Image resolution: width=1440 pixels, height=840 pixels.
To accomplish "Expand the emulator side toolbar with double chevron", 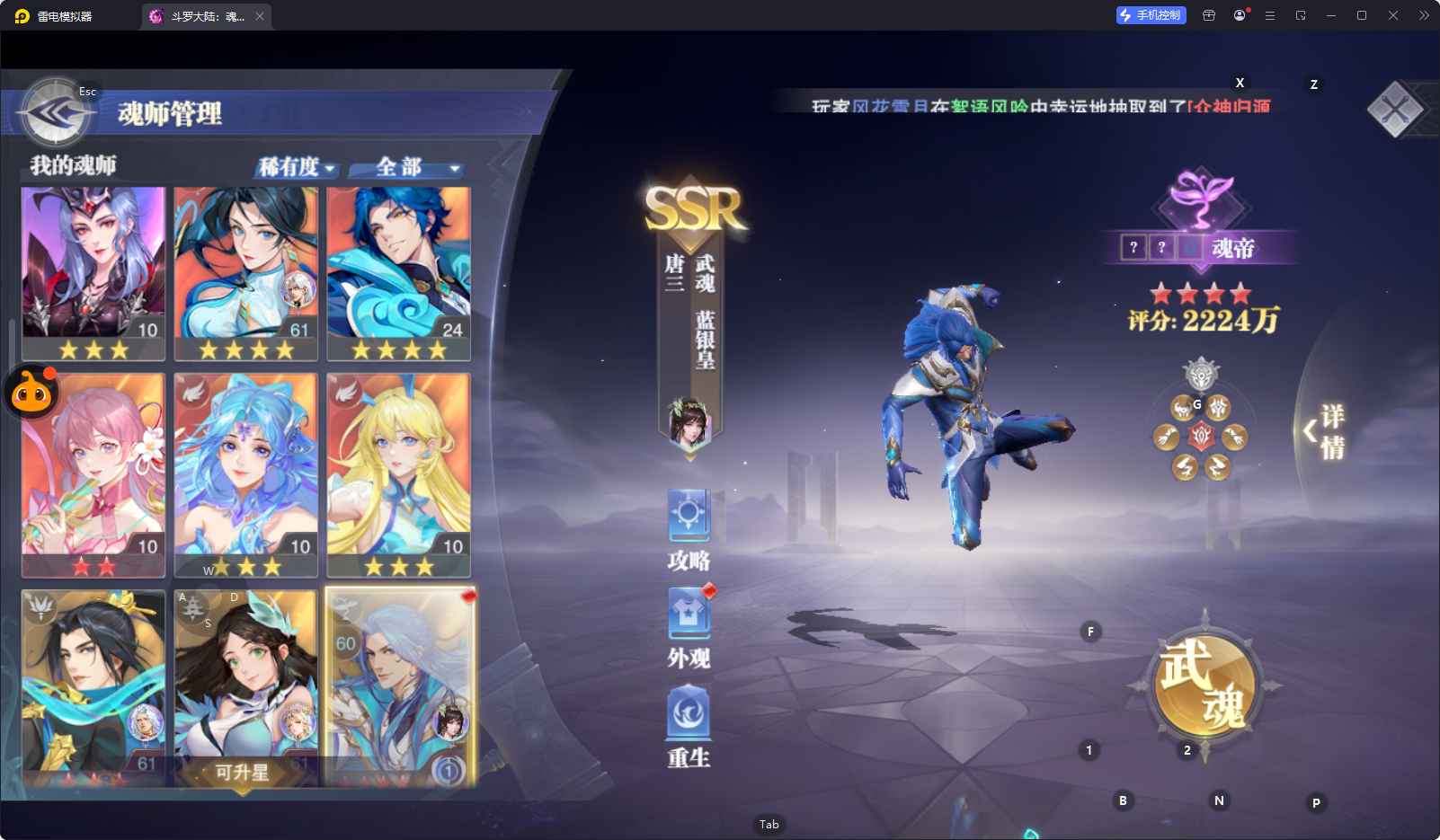I will click(1424, 15).
